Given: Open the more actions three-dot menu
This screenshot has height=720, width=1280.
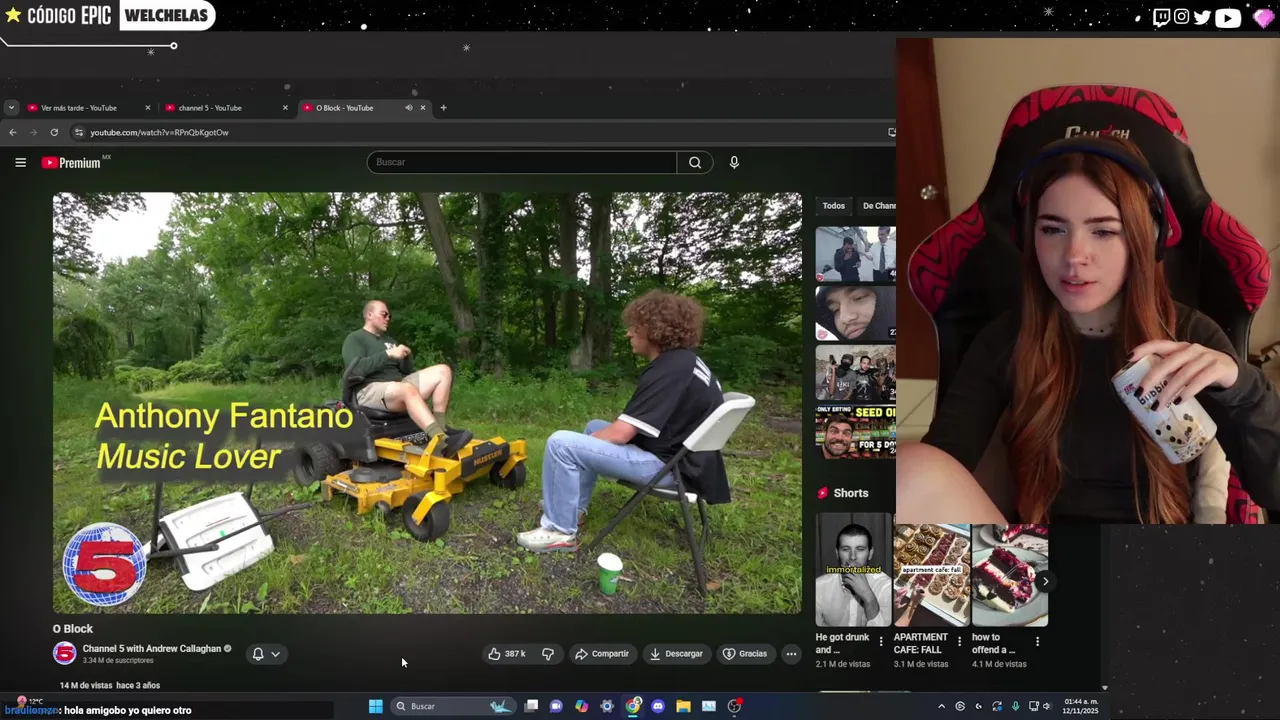Looking at the screenshot, I should pyautogui.click(x=791, y=654).
